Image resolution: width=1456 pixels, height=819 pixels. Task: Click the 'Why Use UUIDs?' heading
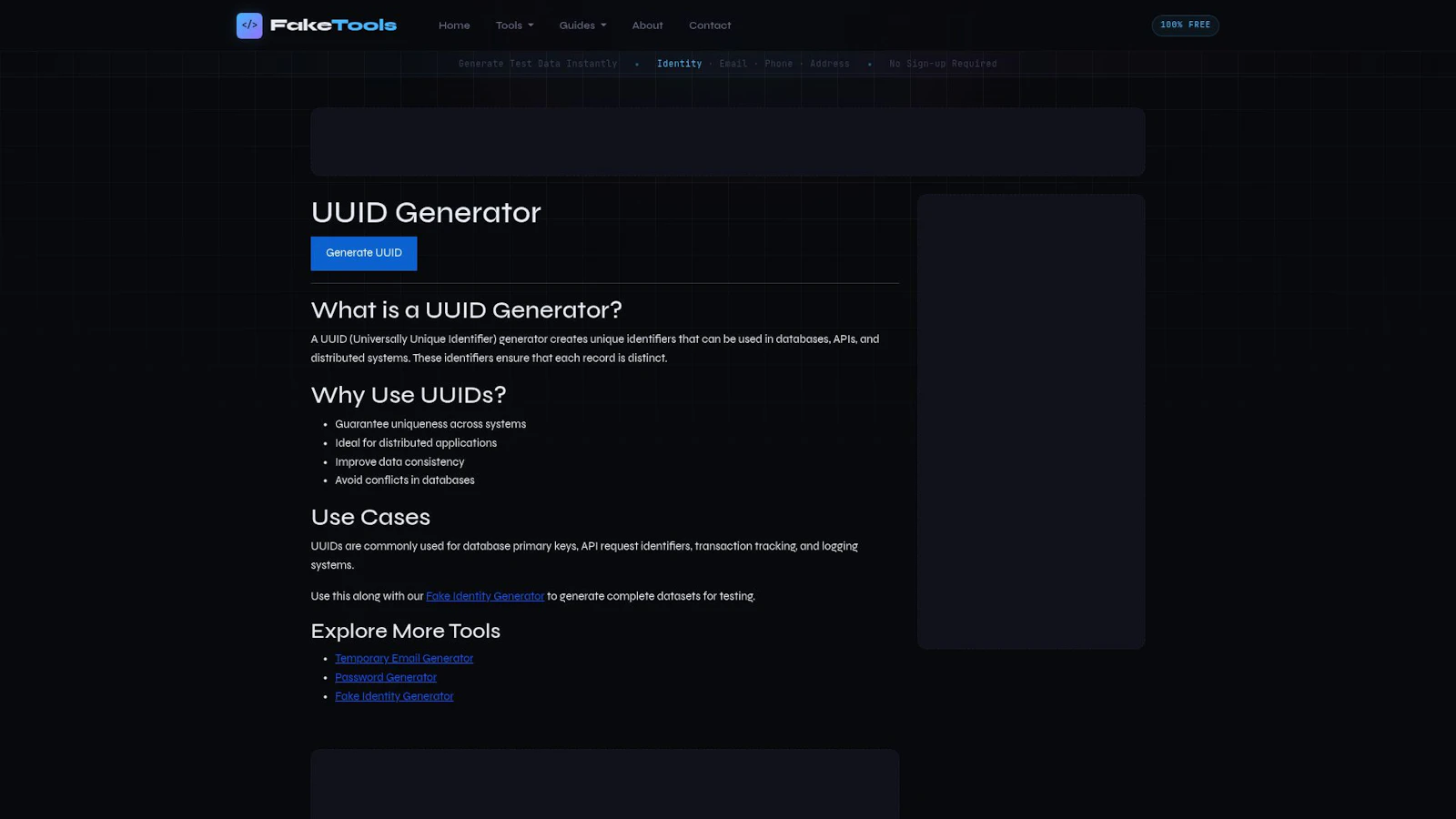point(409,395)
